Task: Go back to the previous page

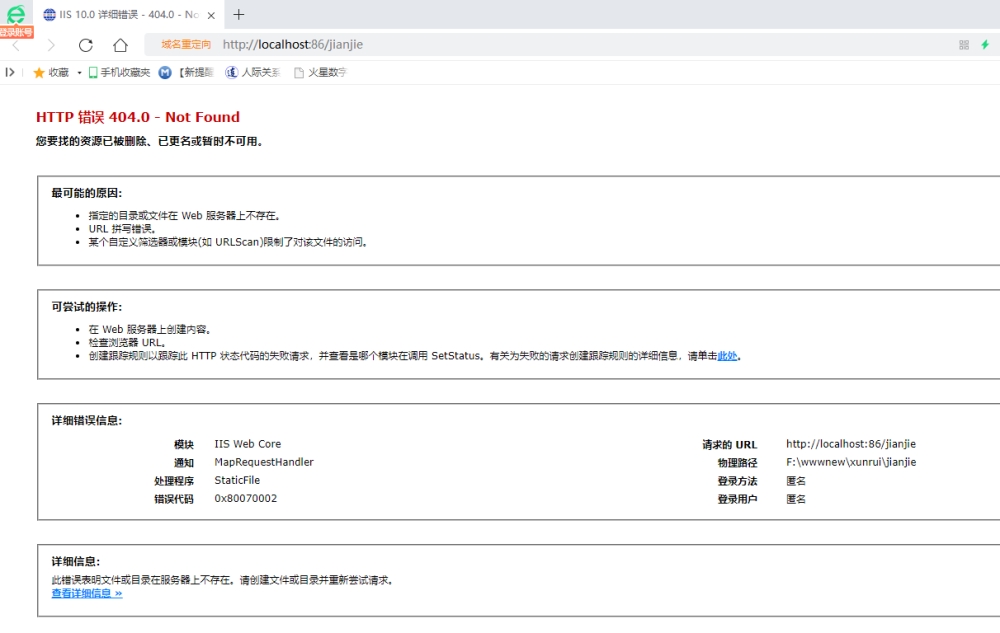Action: tap(17, 45)
